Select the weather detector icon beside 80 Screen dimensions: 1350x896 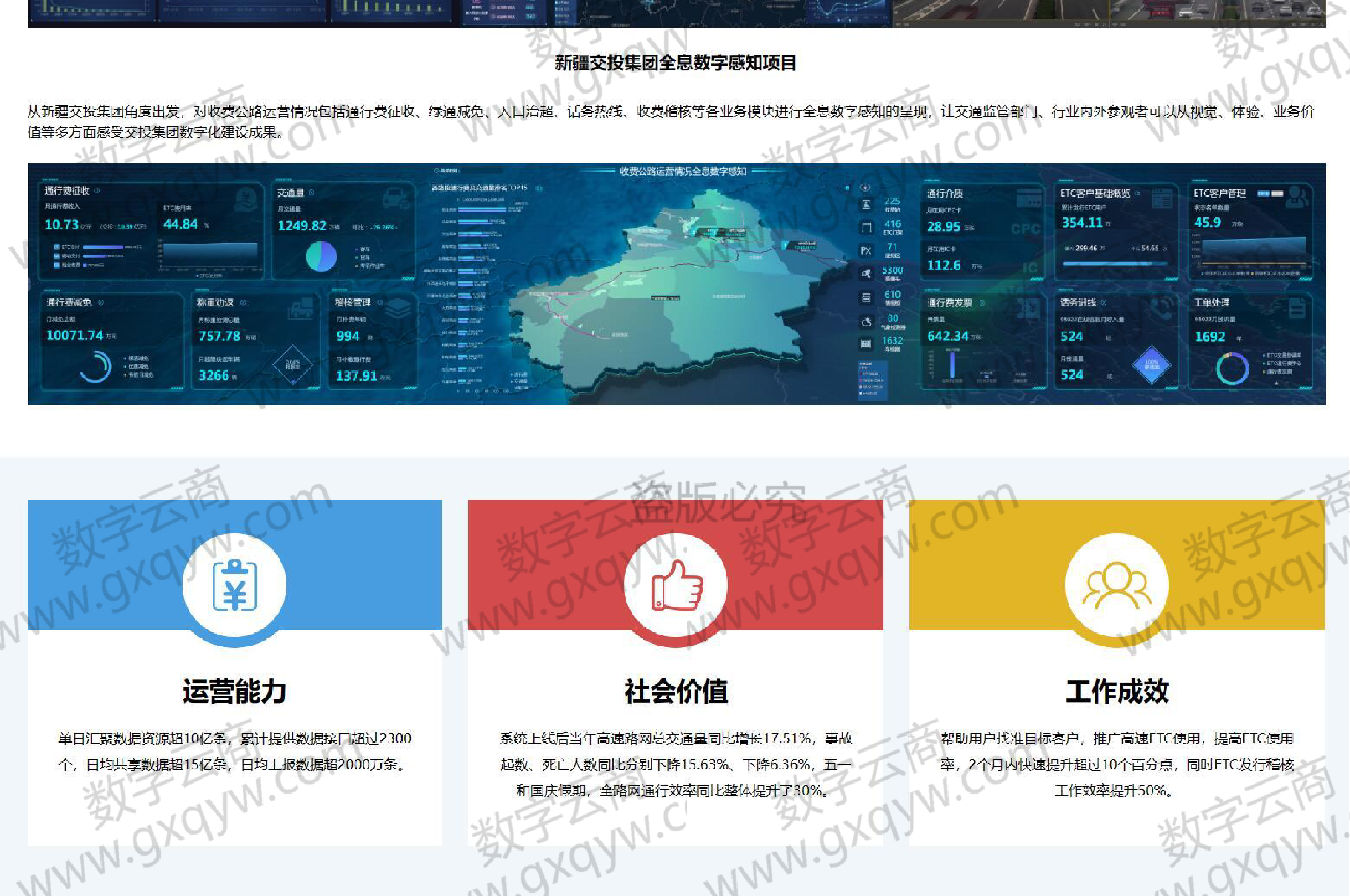click(x=866, y=322)
